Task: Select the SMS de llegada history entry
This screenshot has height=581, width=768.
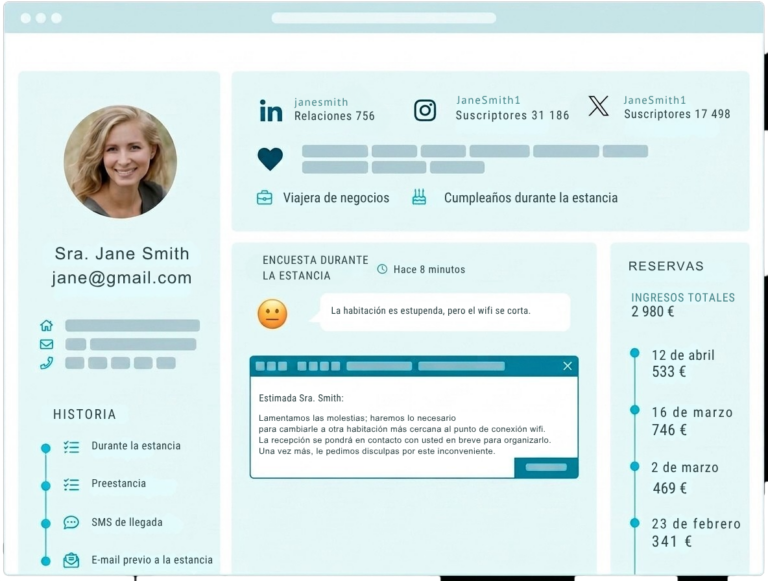Action: tap(127, 522)
